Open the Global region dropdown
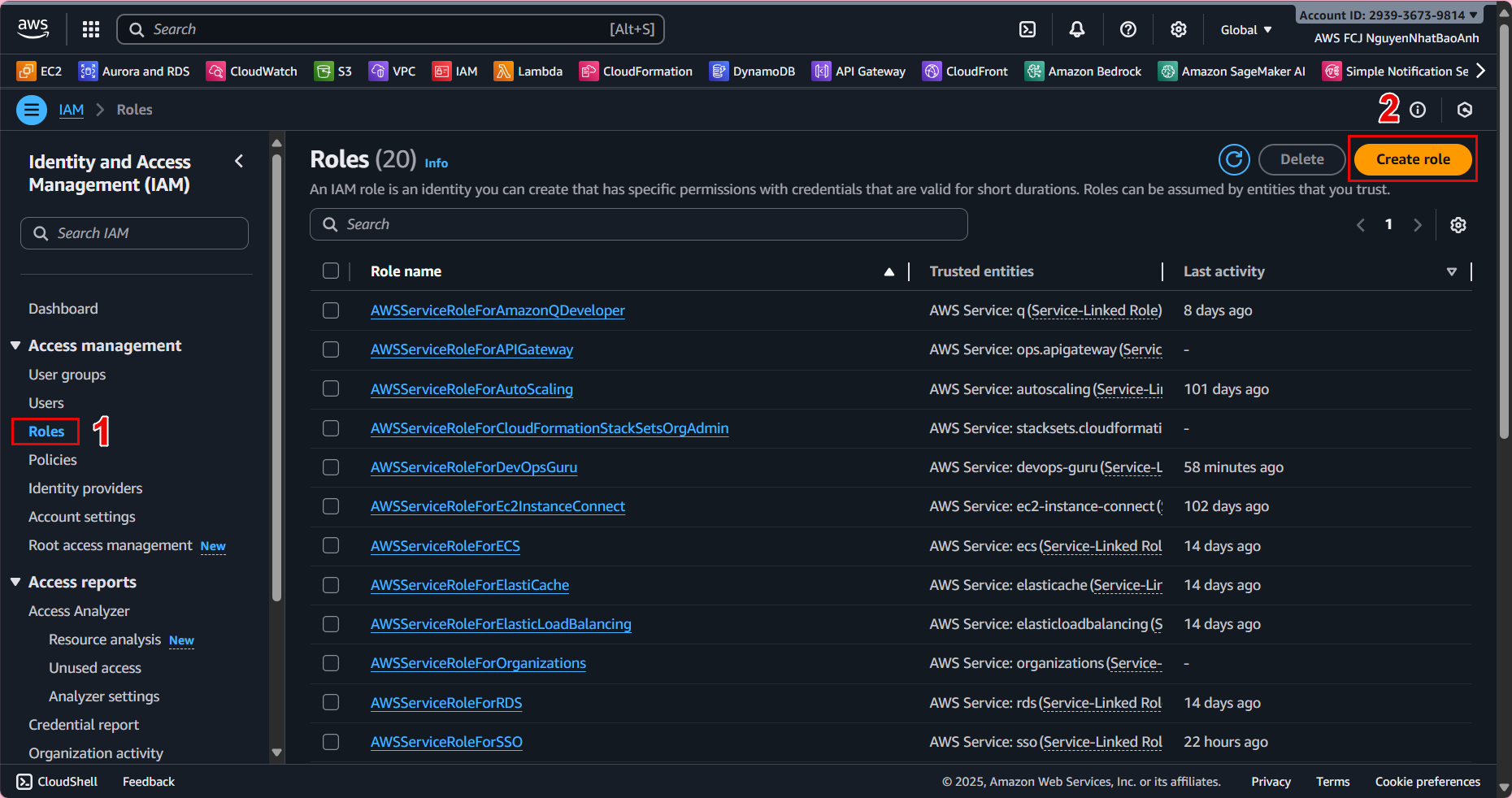This screenshot has height=798, width=1512. [1245, 30]
